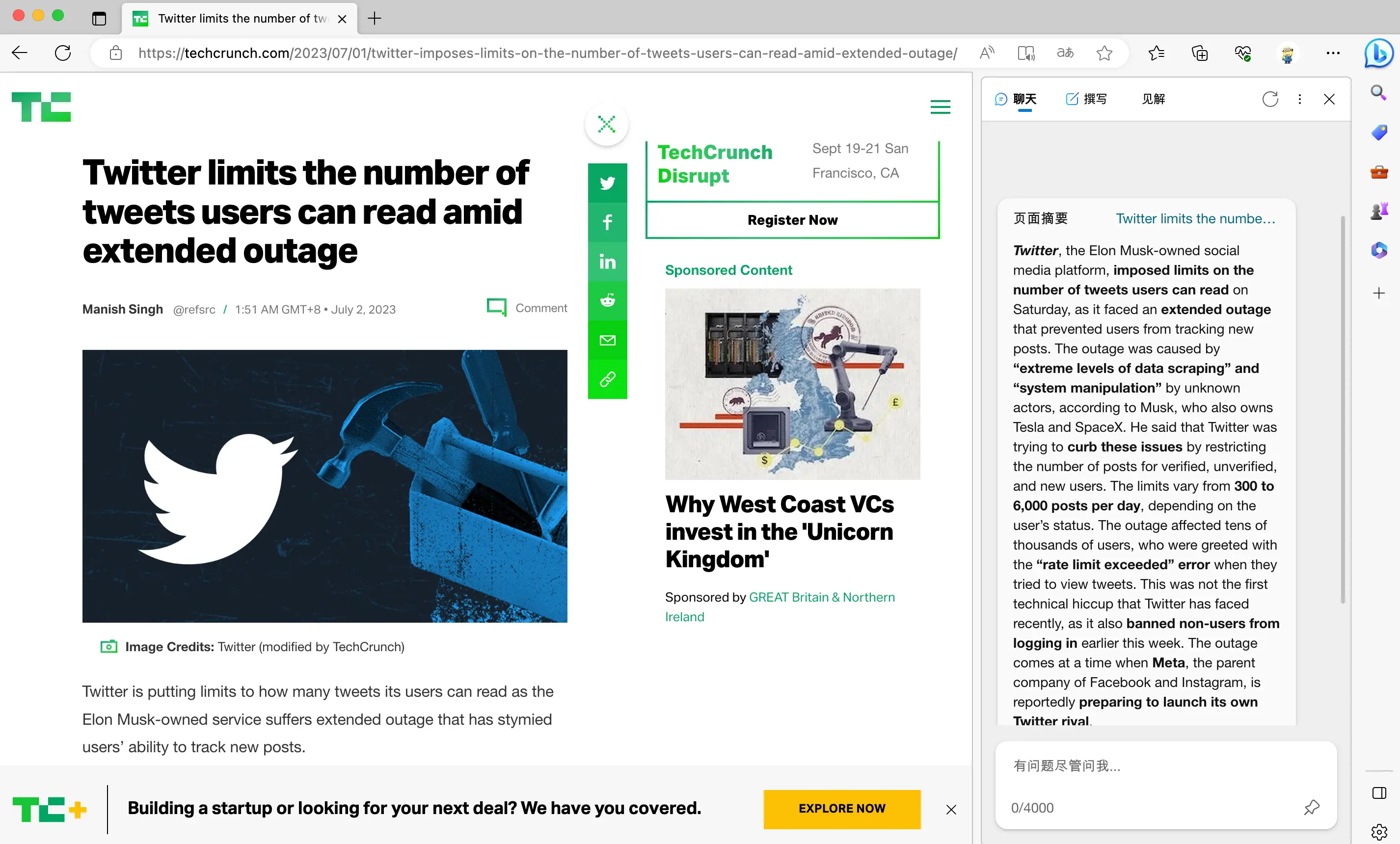The width and height of the screenshot is (1400, 844).
Task: Enter Immersive Reader from the address bar
Action: pos(1026,53)
